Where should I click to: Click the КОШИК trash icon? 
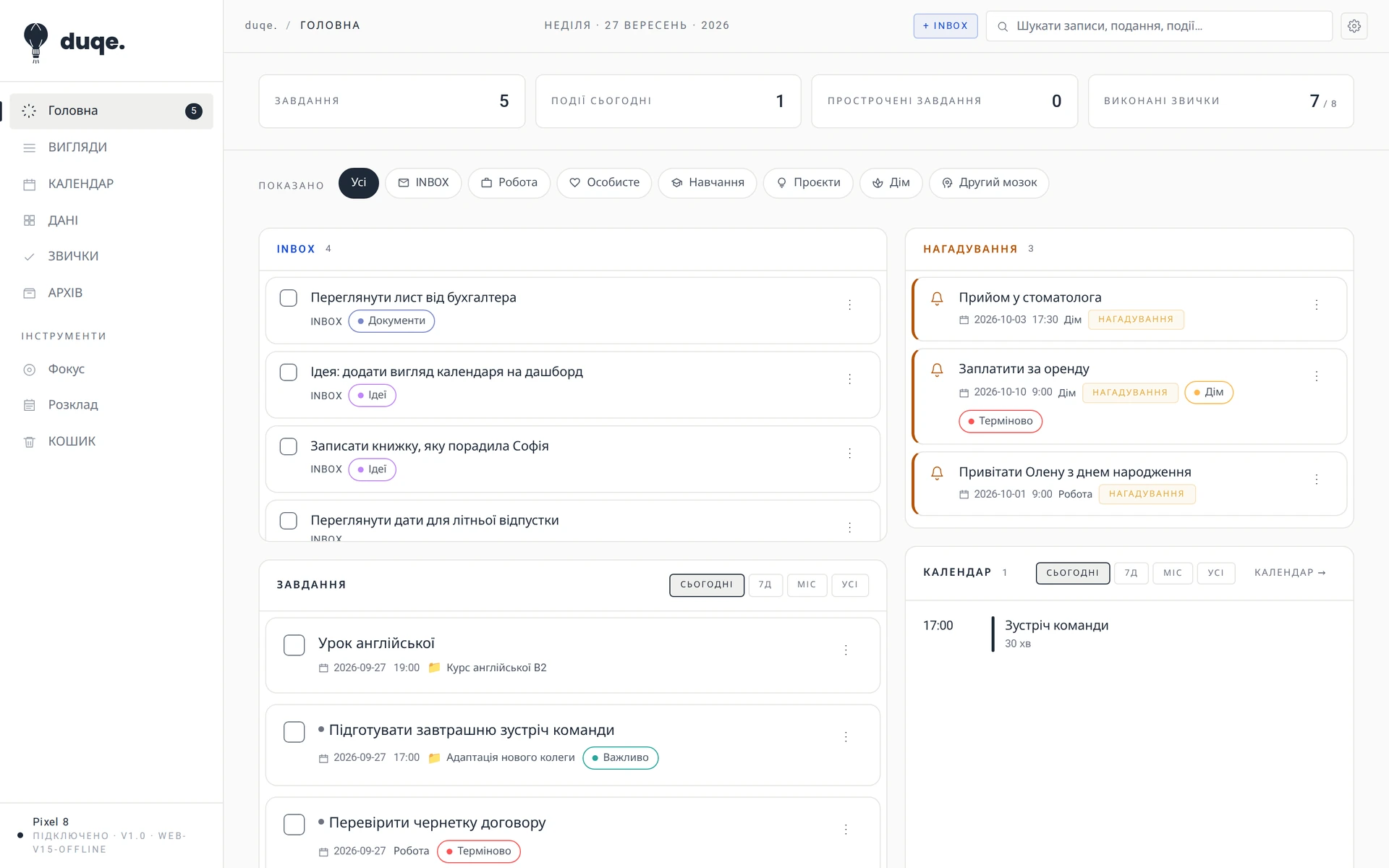click(29, 442)
